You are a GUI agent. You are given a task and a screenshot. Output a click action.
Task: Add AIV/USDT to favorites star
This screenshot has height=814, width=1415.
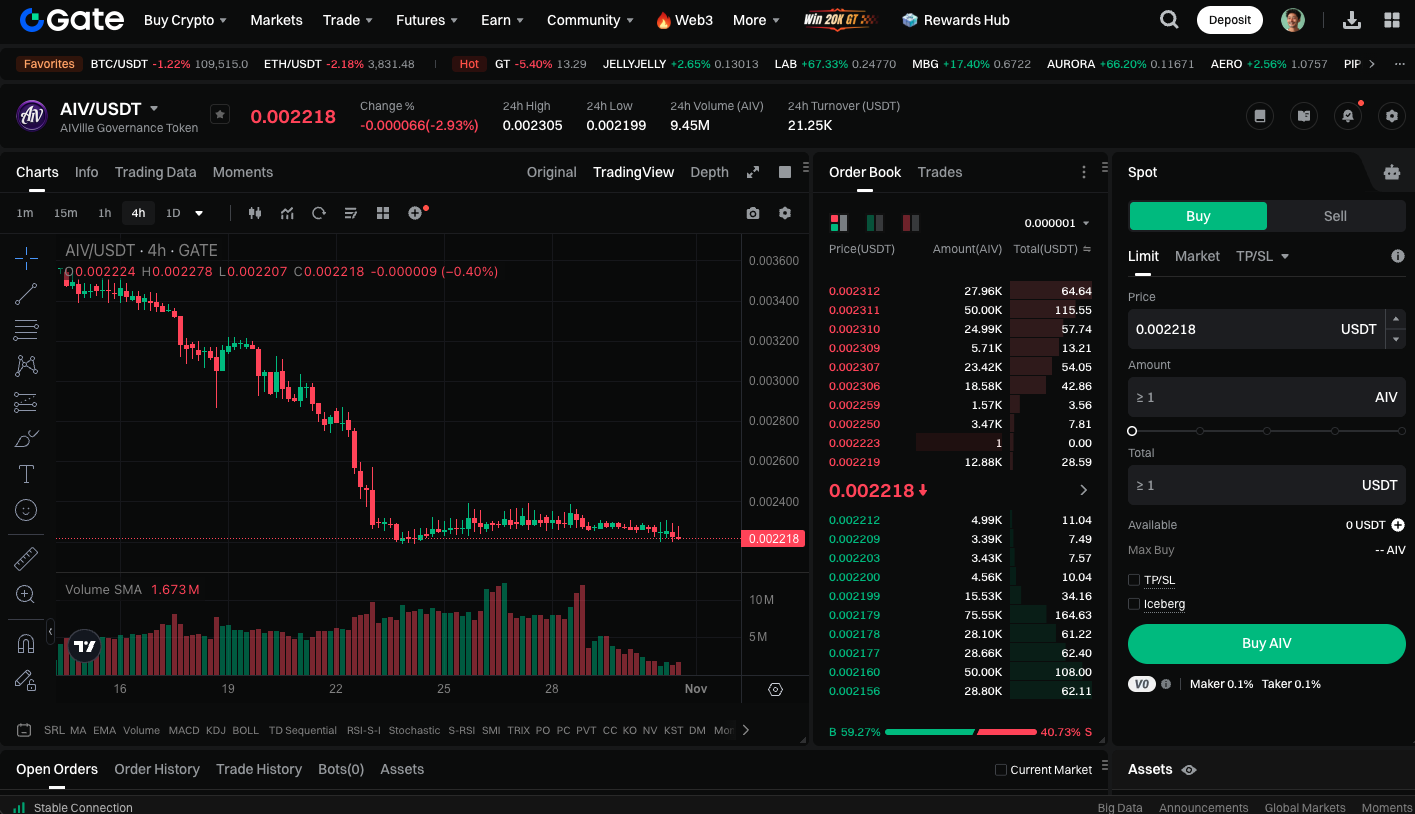pyautogui.click(x=220, y=115)
